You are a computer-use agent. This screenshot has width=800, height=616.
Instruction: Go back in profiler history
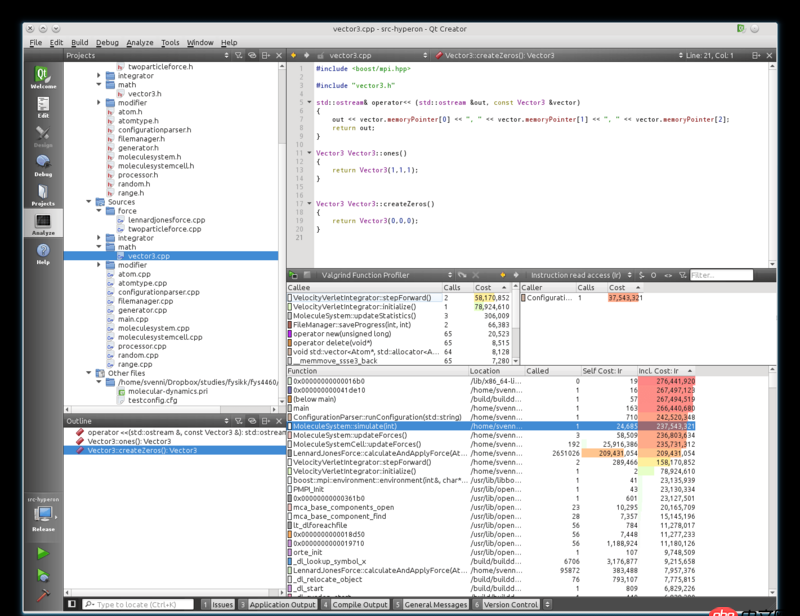(503, 275)
